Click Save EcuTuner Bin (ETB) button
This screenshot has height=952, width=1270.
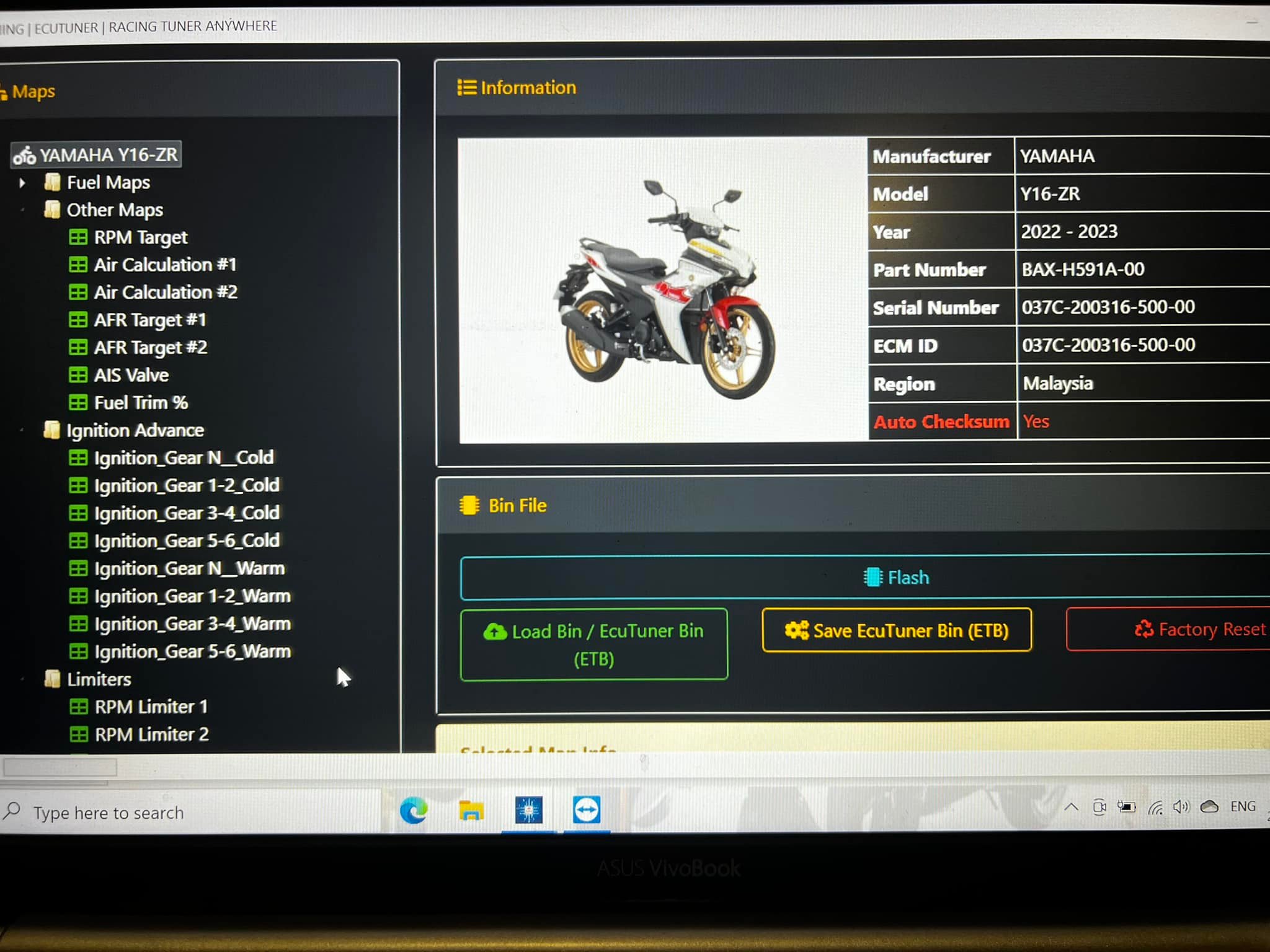(x=897, y=630)
